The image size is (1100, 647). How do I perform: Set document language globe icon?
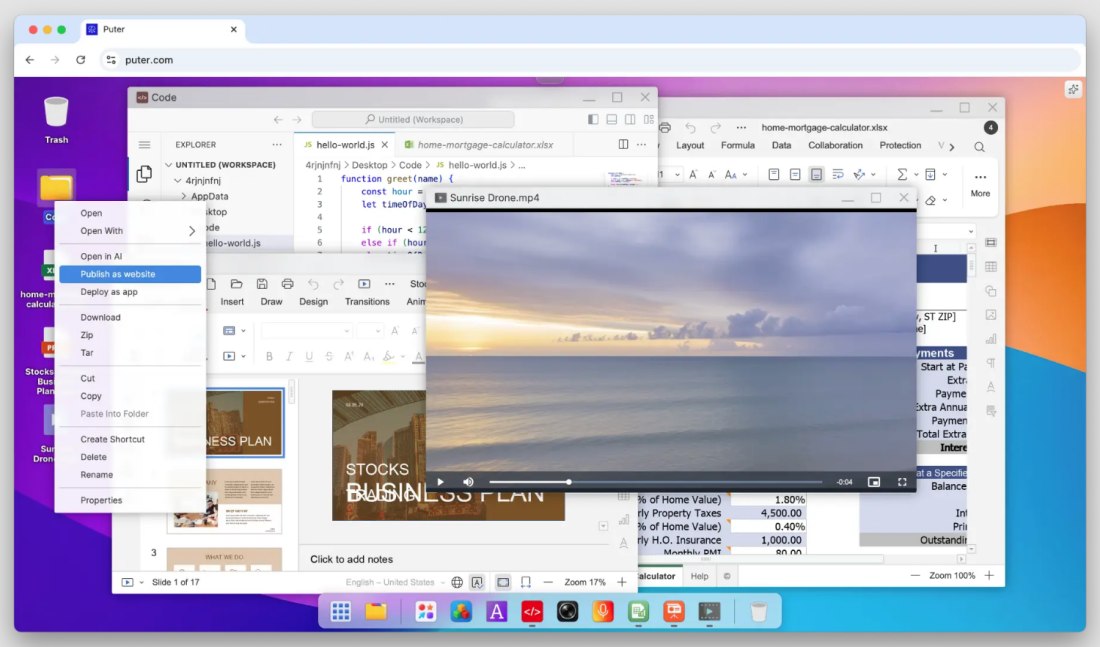(x=457, y=582)
